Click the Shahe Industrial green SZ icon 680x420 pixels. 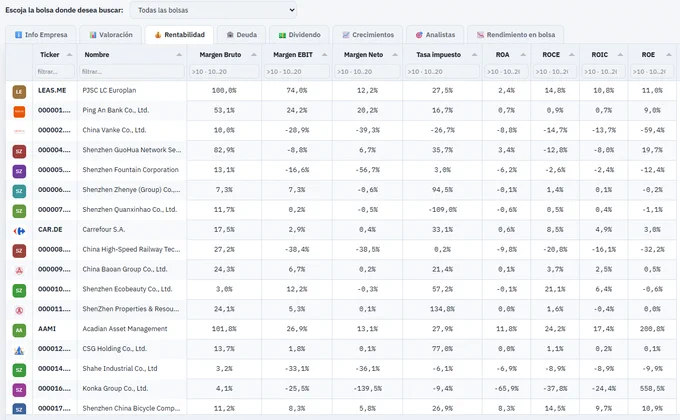pyautogui.click(x=19, y=370)
